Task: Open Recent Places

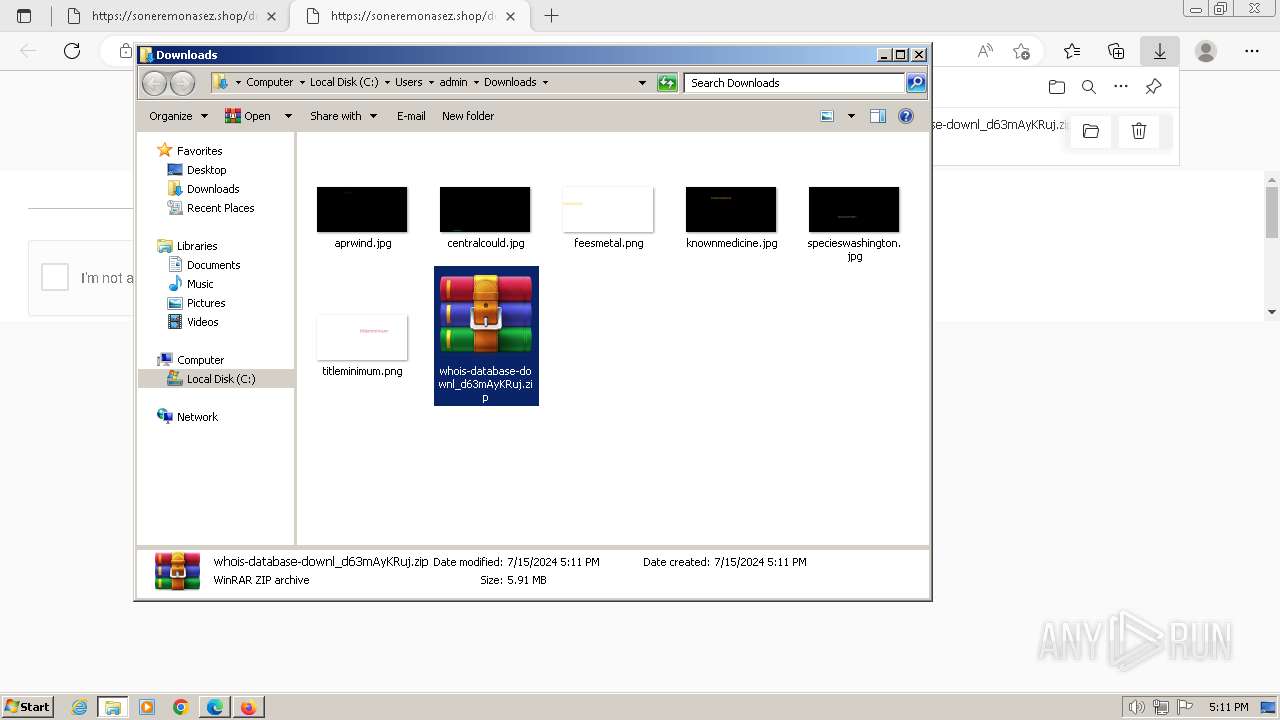Action: click(x=220, y=208)
